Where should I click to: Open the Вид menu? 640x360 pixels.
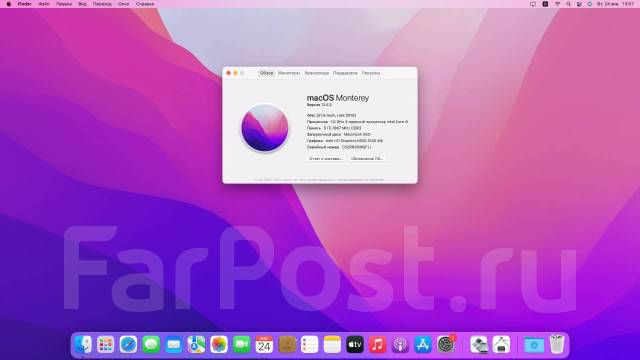(82, 4)
